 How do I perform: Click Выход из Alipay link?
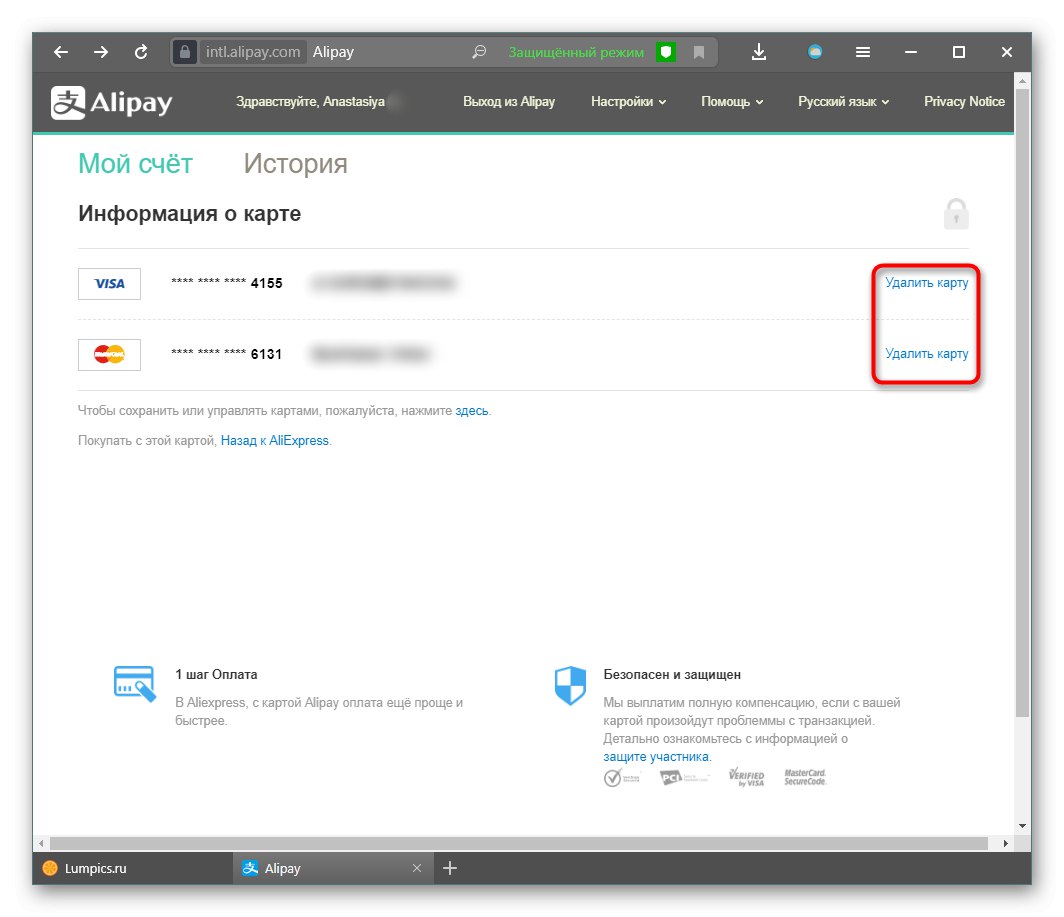[509, 102]
